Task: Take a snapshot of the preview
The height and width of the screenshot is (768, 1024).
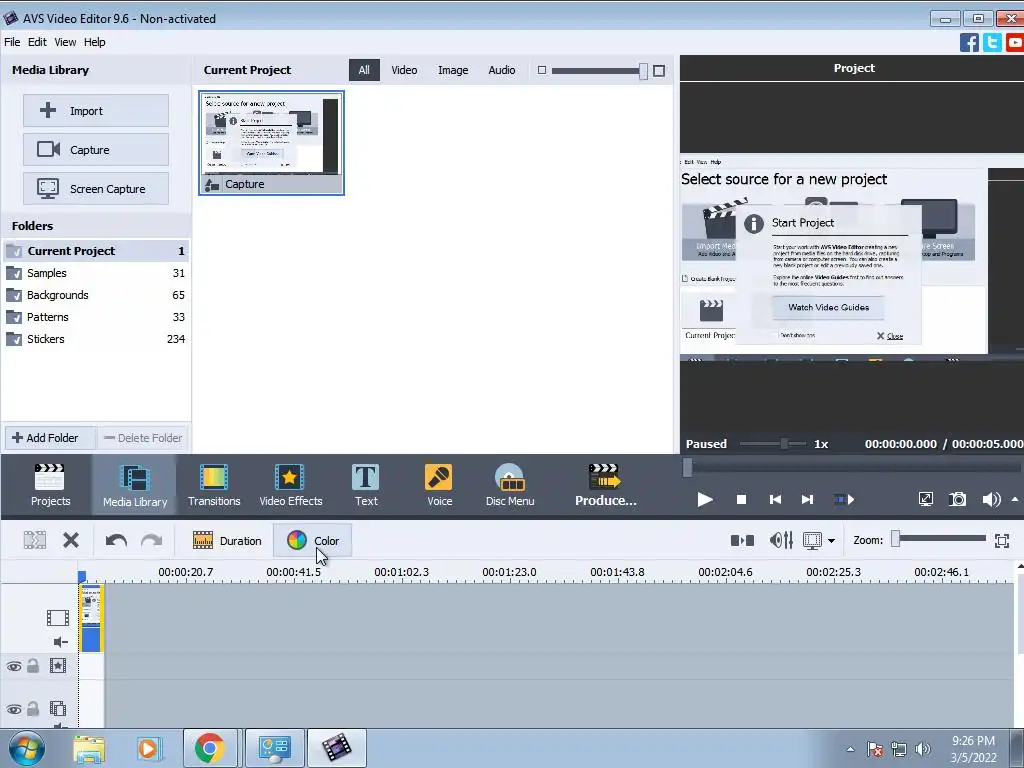Action: (x=957, y=500)
